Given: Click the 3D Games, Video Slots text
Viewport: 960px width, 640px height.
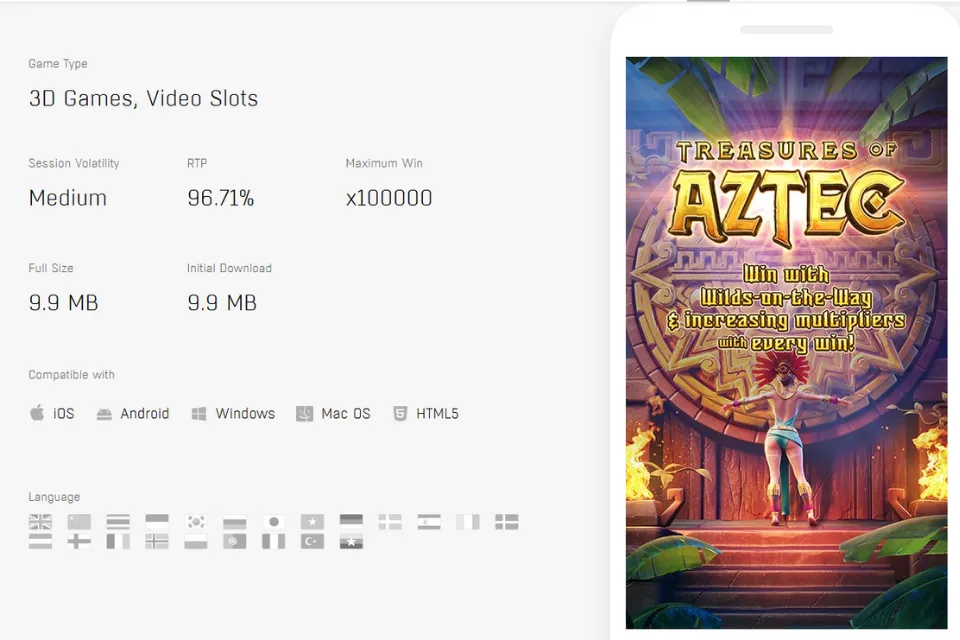Looking at the screenshot, I should [x=143, y=98].
